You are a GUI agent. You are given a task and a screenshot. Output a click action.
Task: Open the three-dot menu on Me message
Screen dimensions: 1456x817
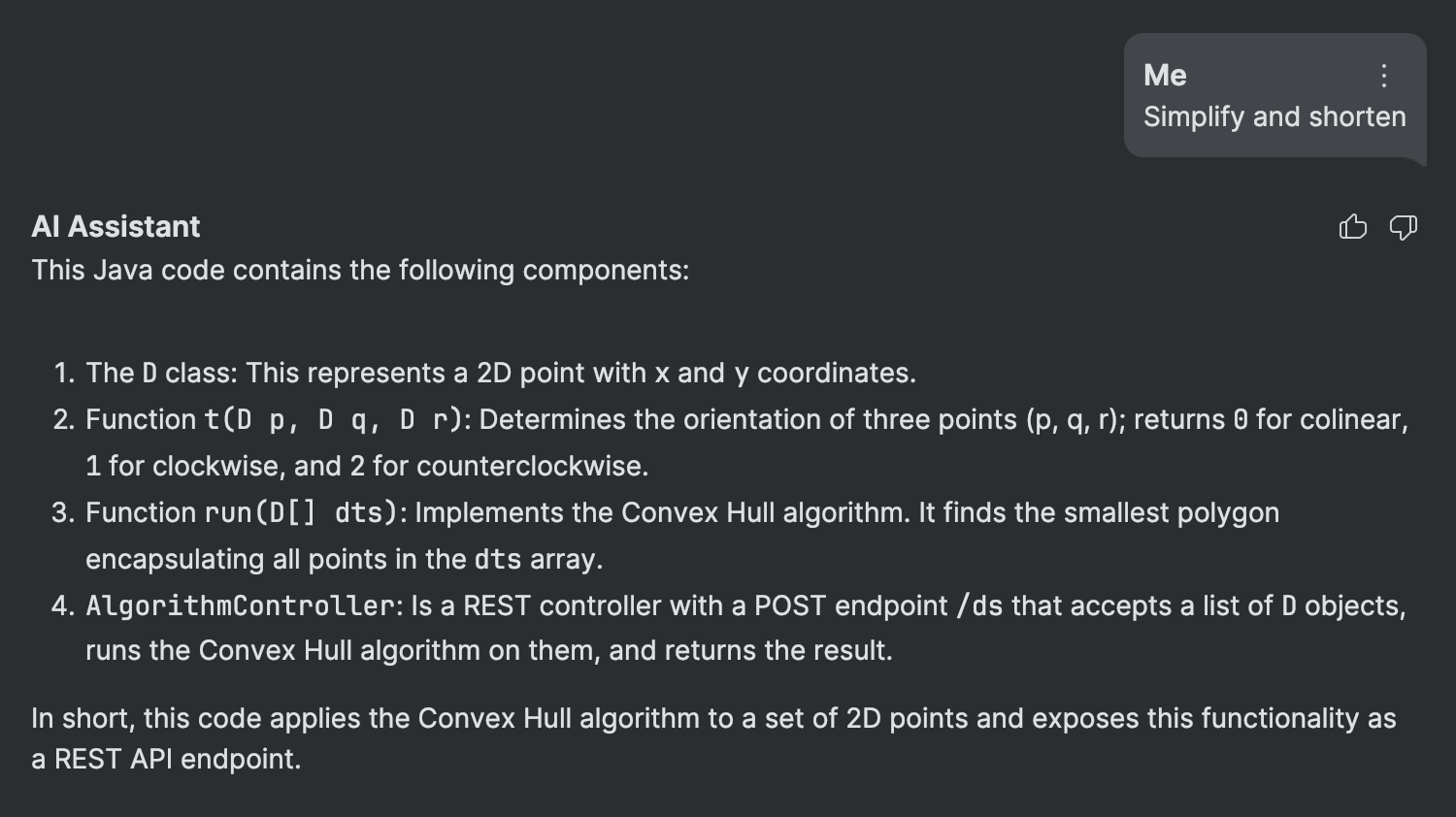1384,76
